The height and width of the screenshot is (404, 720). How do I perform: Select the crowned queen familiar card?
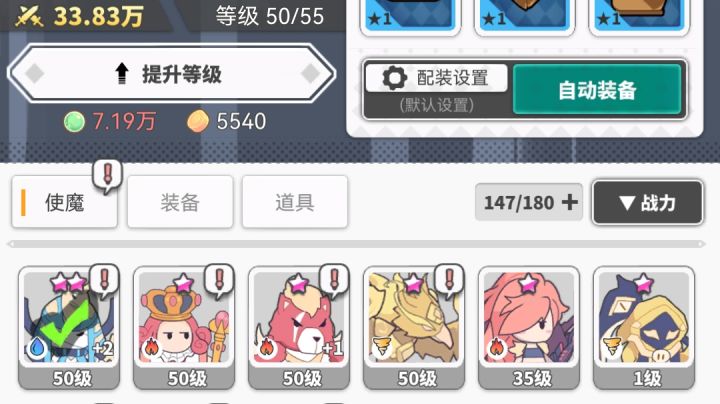tap(184, 328)
